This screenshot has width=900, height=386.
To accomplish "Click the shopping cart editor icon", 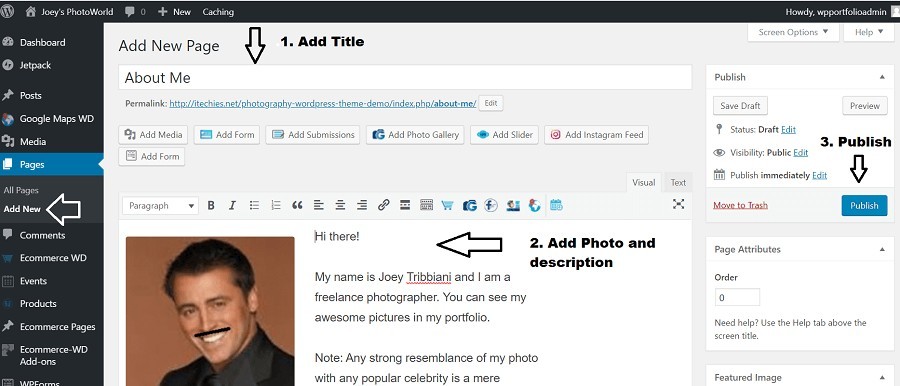I will point(448,205).
